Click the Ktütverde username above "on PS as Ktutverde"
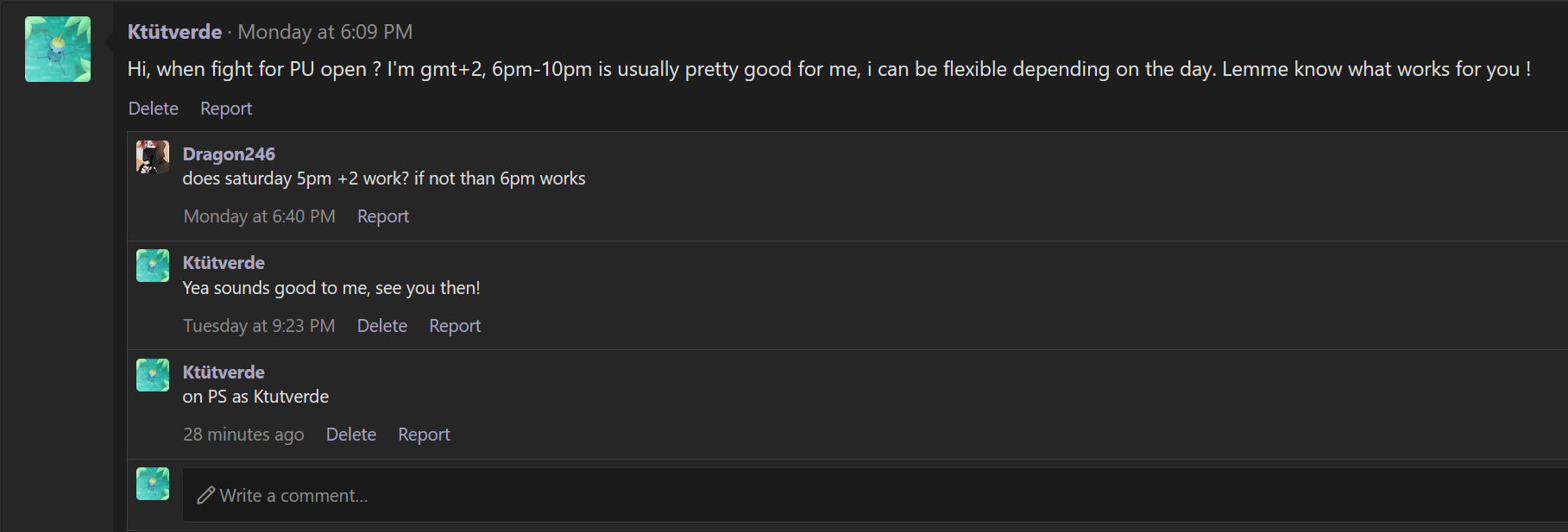Image resolution: width=1568 pixels, height=532 pixels. click(224, 372)
